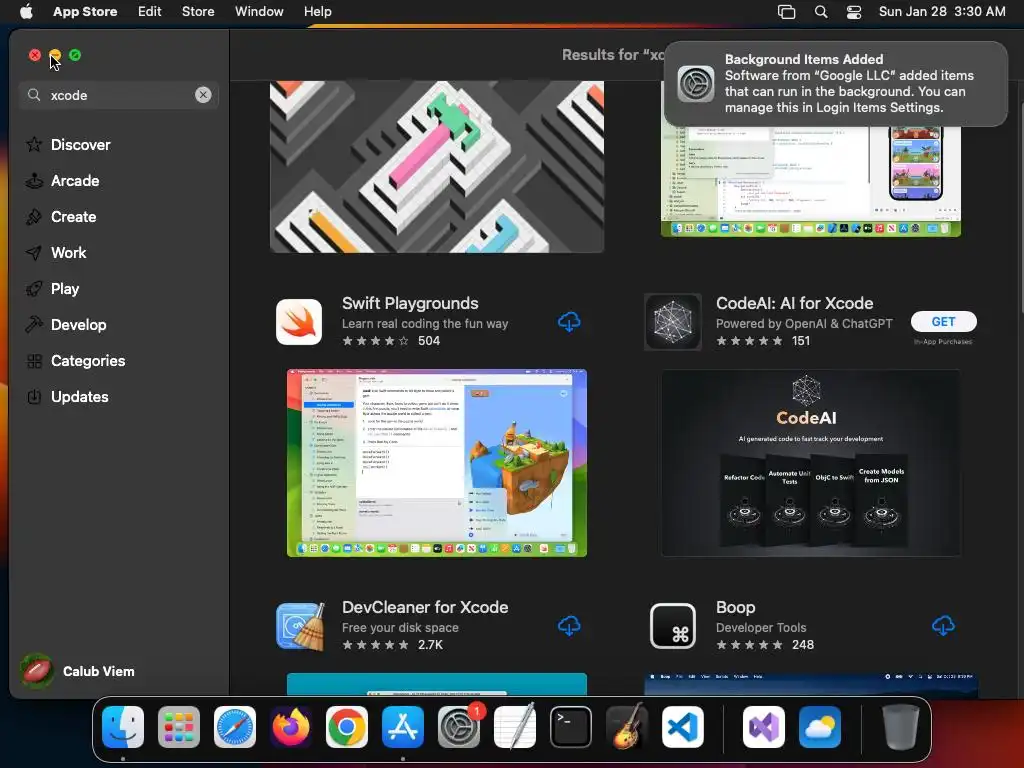Click the notification's System Settings icon
Image resolution: width=1024 pixels, height=768 pixels.
pos(696,84)
